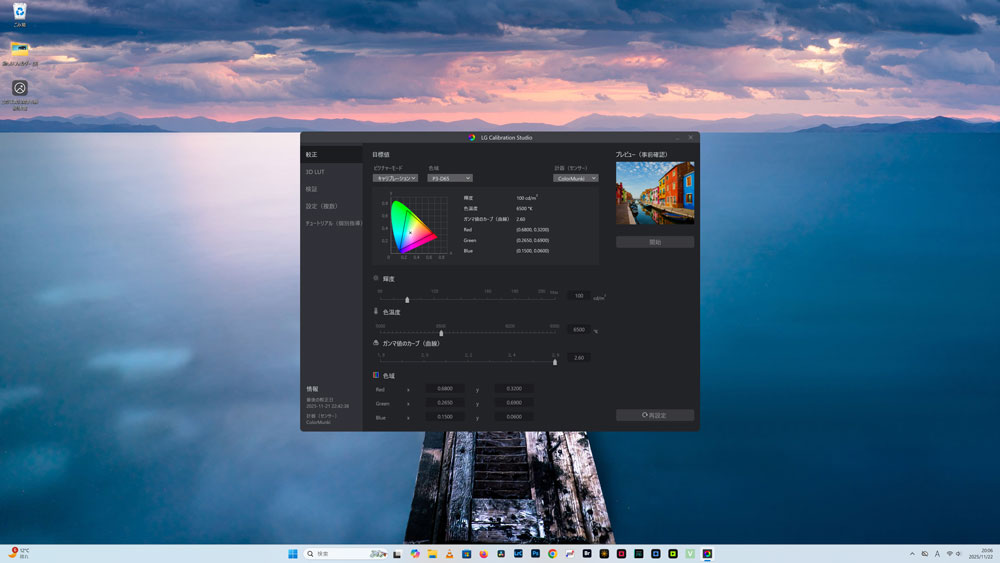Launch VLC media player from taskbar
The height and width of the screenshot is (563, 1000).
point(449,553)
